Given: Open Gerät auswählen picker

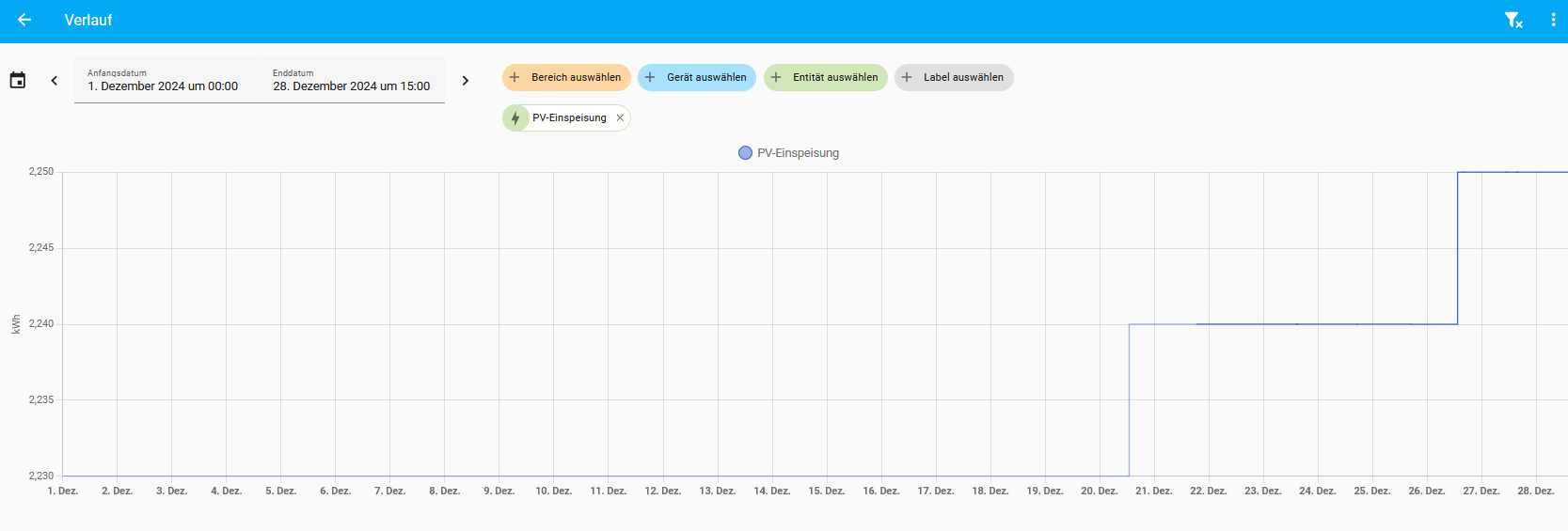Looking at the screenshot, I should click(x=696, y=78).
